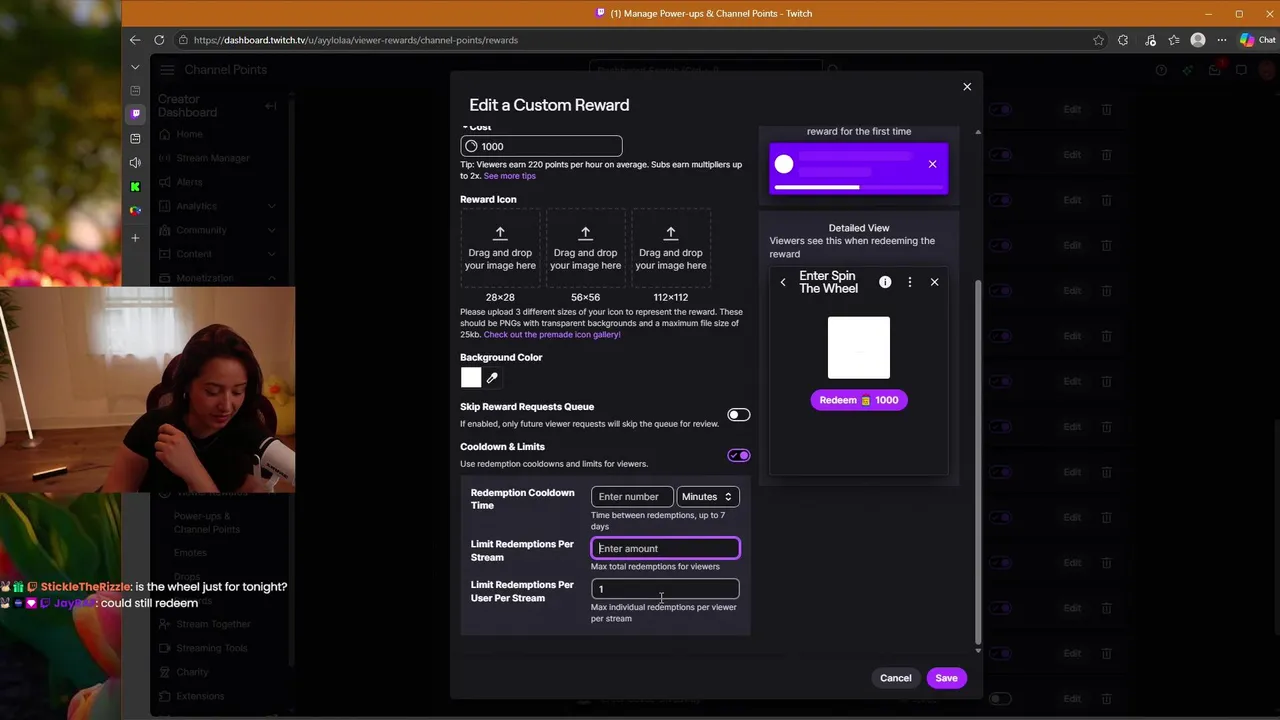Upload the 28×28 reward icon image
The width and height of the screenshot is (1280, 720).
(500, 248)
